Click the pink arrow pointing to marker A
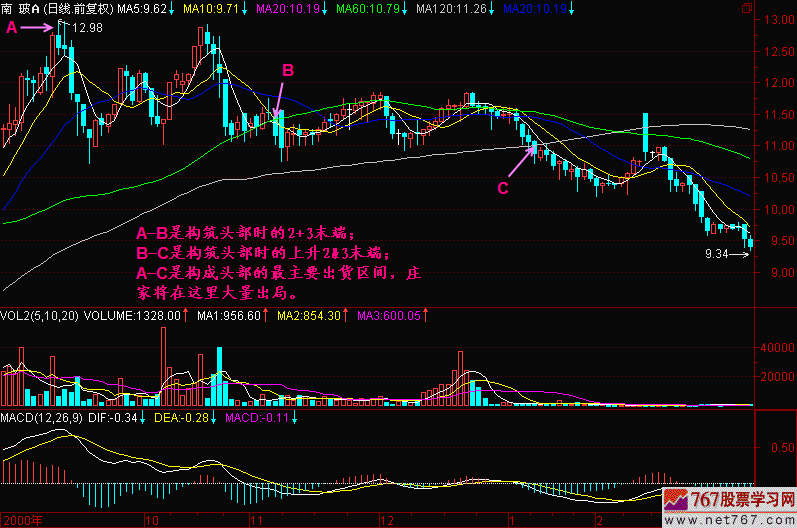The width and height of the screenshot is (797, 528). (38, 29)
